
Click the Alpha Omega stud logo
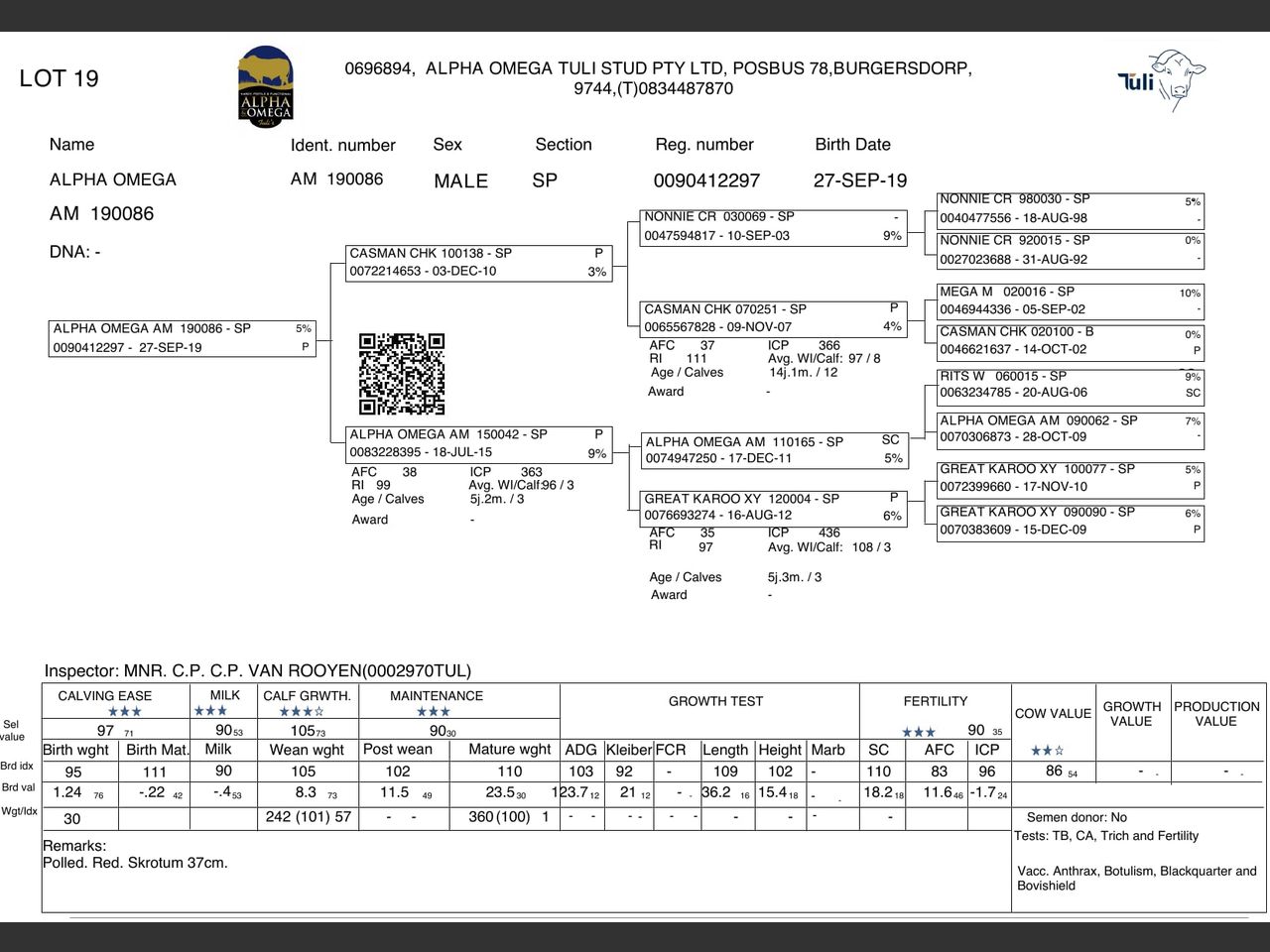coord(265,84)
